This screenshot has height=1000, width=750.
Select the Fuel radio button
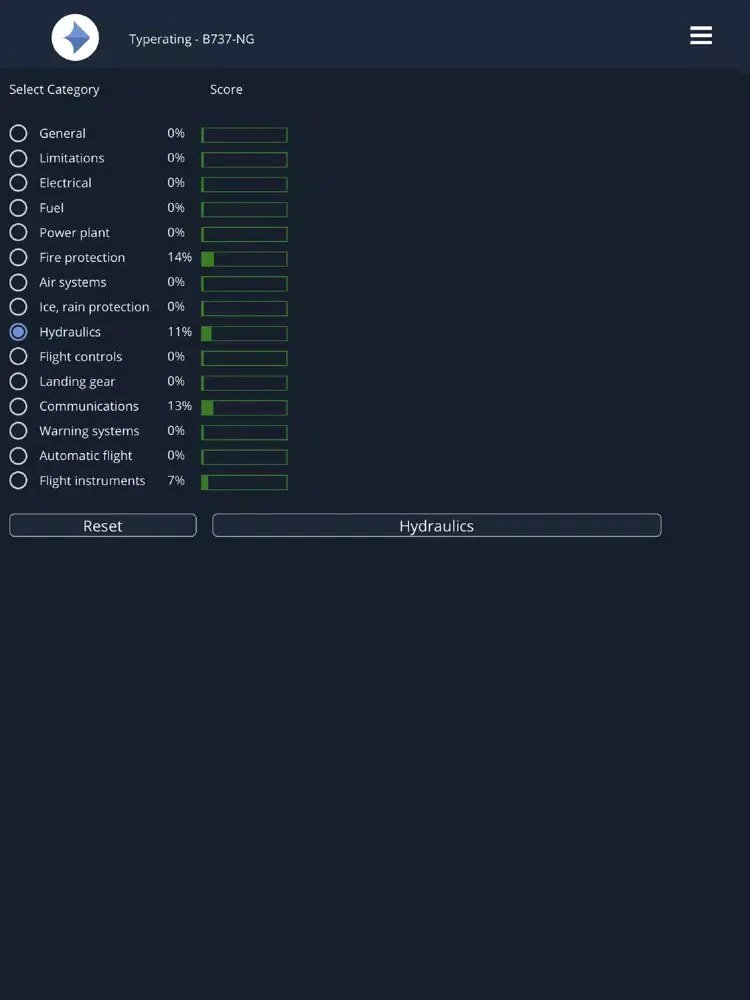[18, 208]
